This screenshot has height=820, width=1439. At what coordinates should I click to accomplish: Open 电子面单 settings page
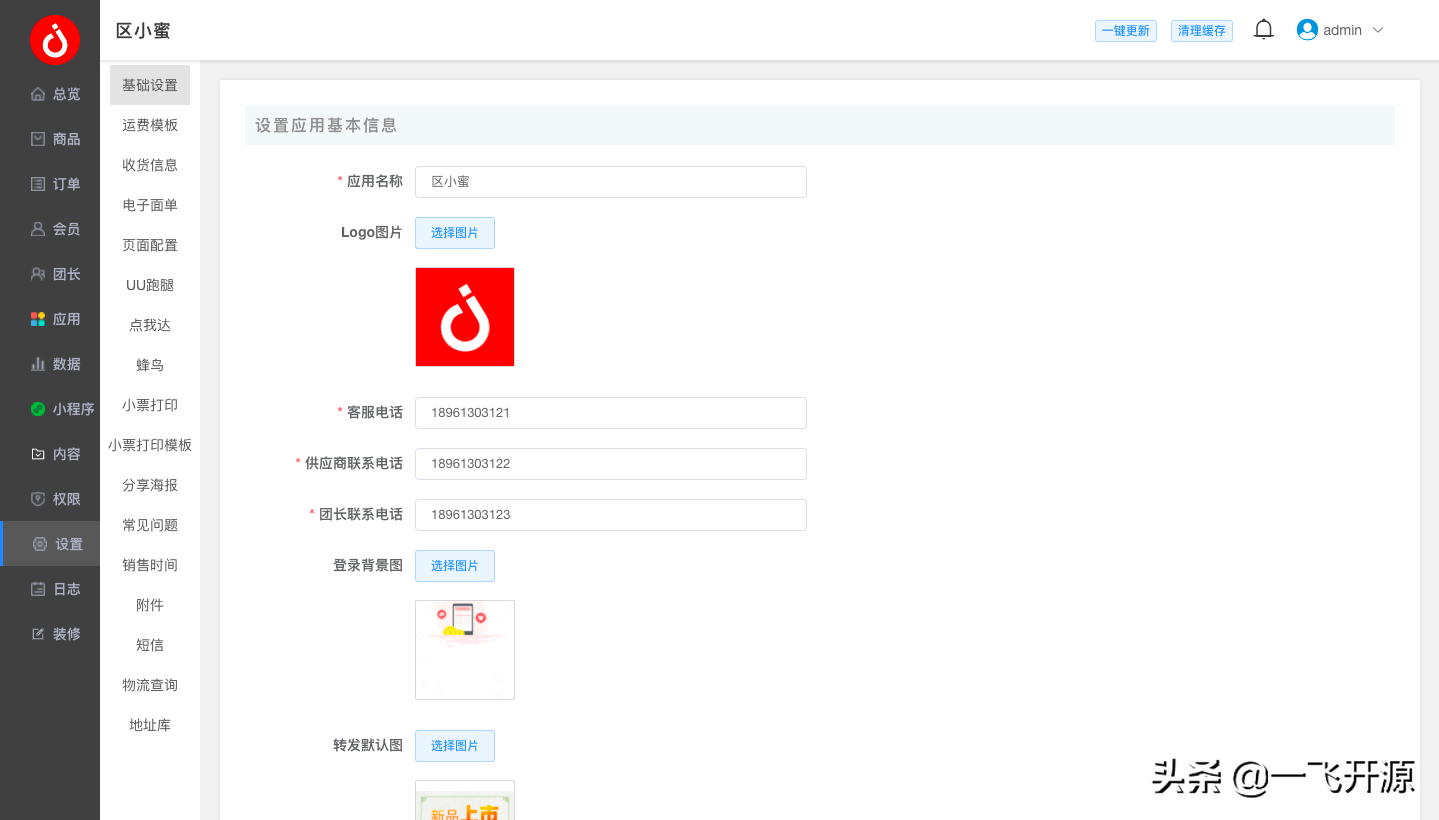150,205
